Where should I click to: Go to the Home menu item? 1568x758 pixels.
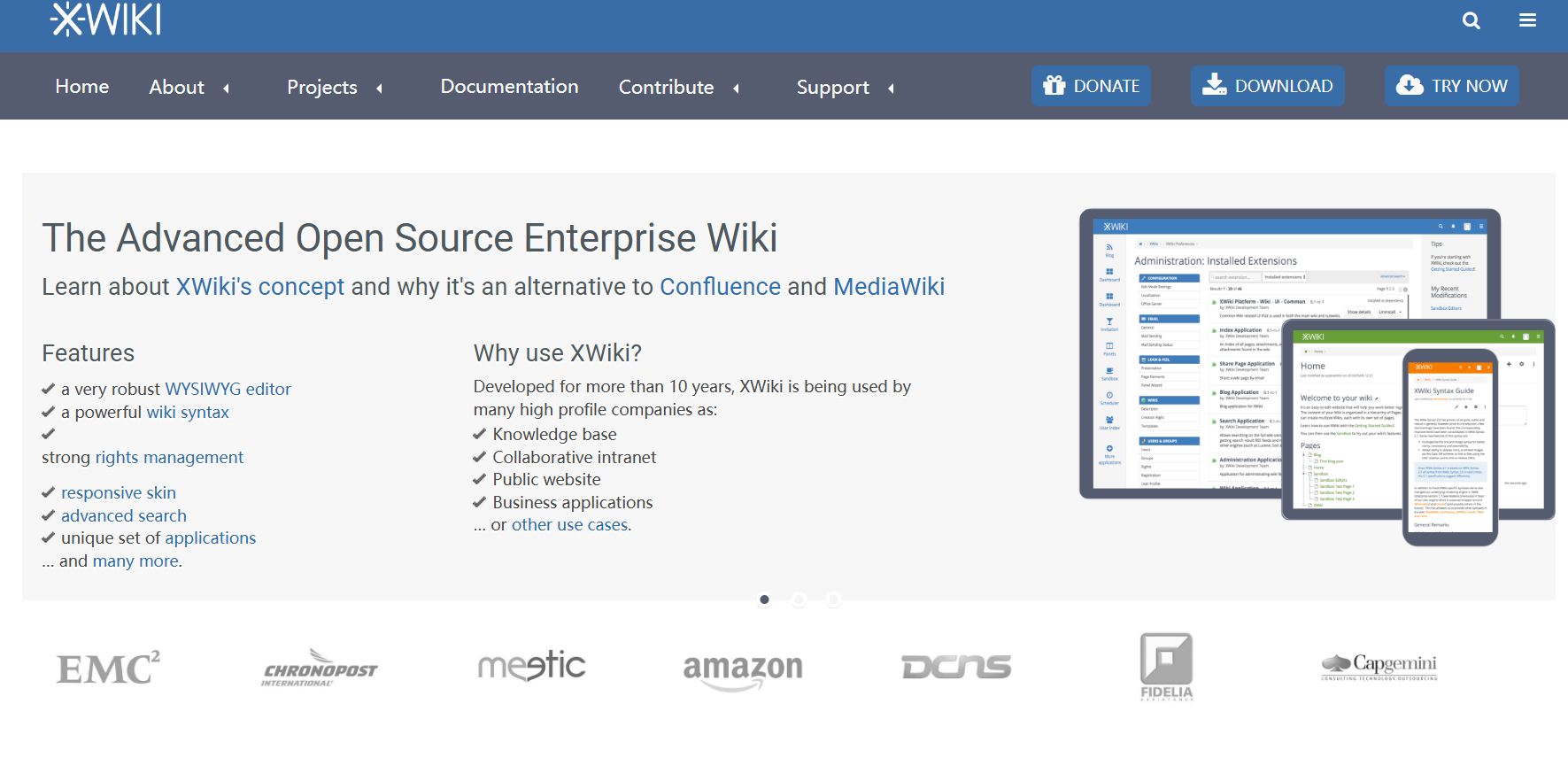82,86
